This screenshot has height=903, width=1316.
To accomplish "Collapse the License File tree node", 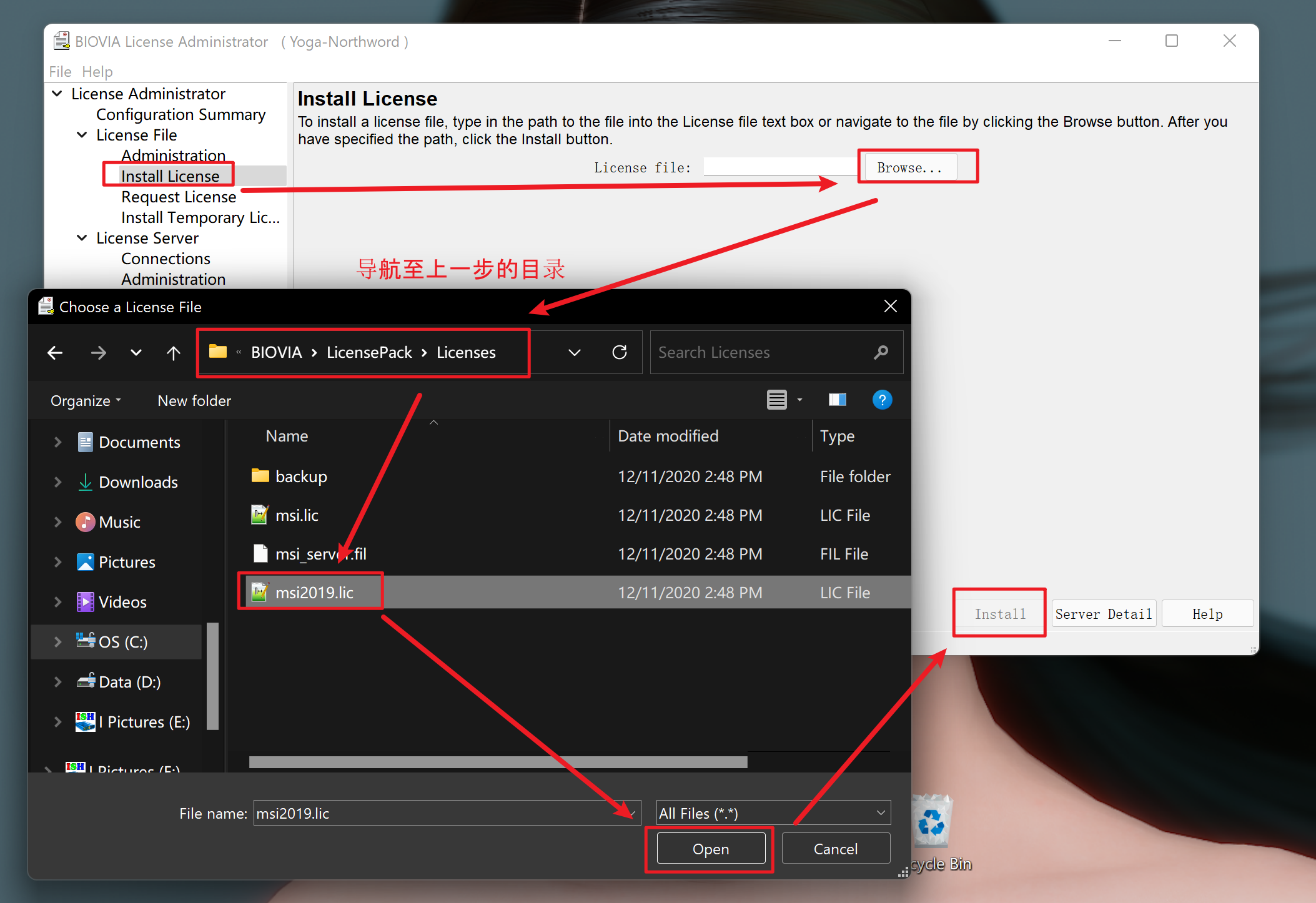I will tap(82, 135).
